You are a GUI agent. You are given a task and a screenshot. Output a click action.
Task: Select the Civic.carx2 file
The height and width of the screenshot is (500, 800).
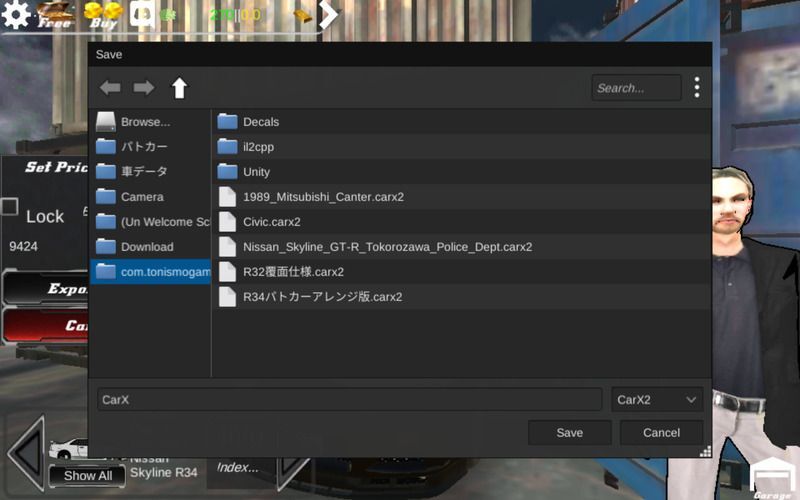pyautogui.click(x=271, y=222)
